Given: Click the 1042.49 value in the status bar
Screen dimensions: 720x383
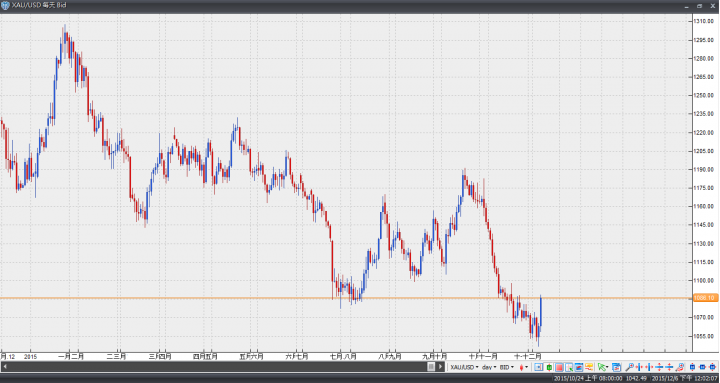Looking at the screenshot, I should tap(637, 378).
